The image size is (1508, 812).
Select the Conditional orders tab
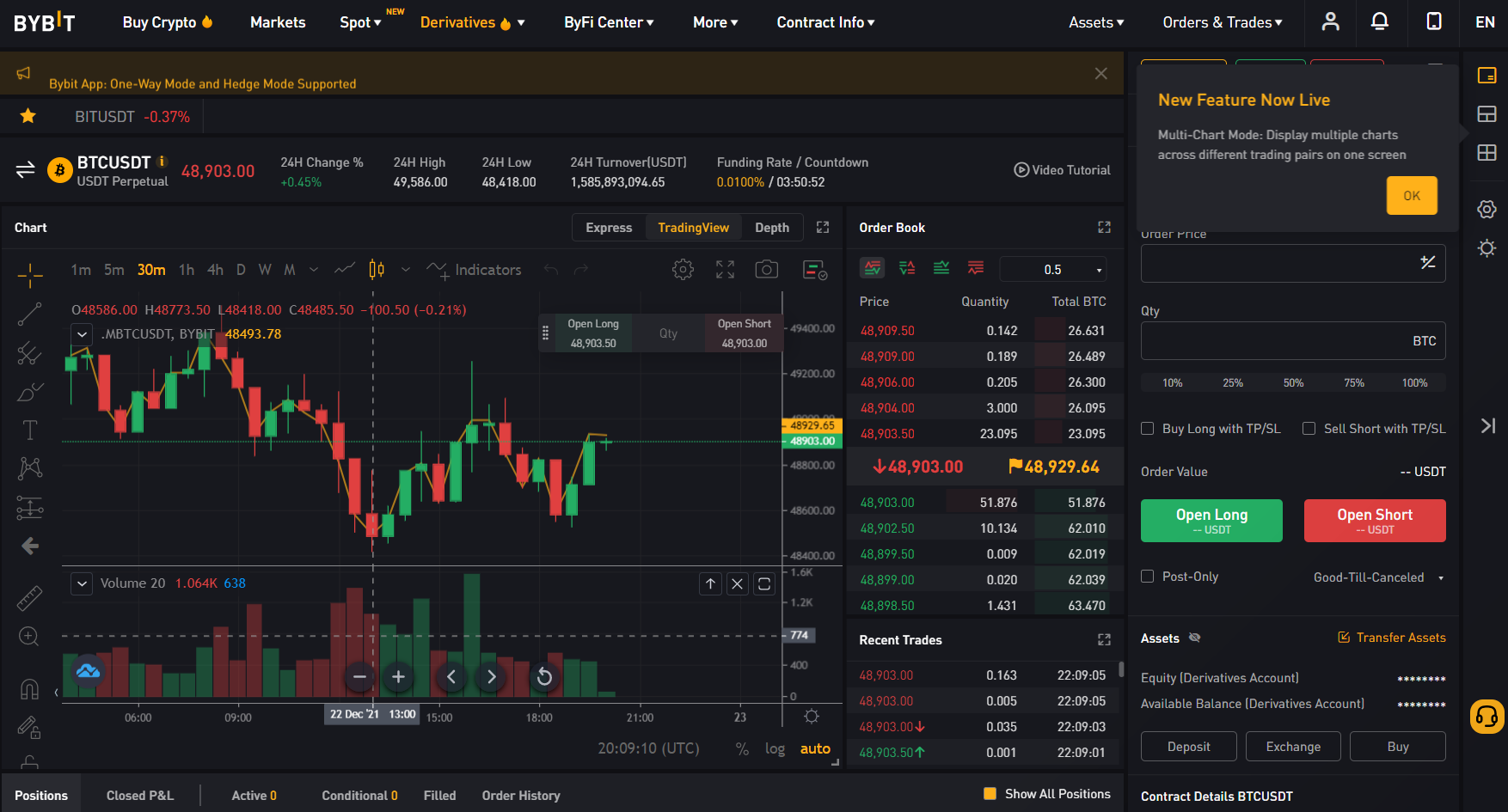pyautogui.click(x=359, y=796)
